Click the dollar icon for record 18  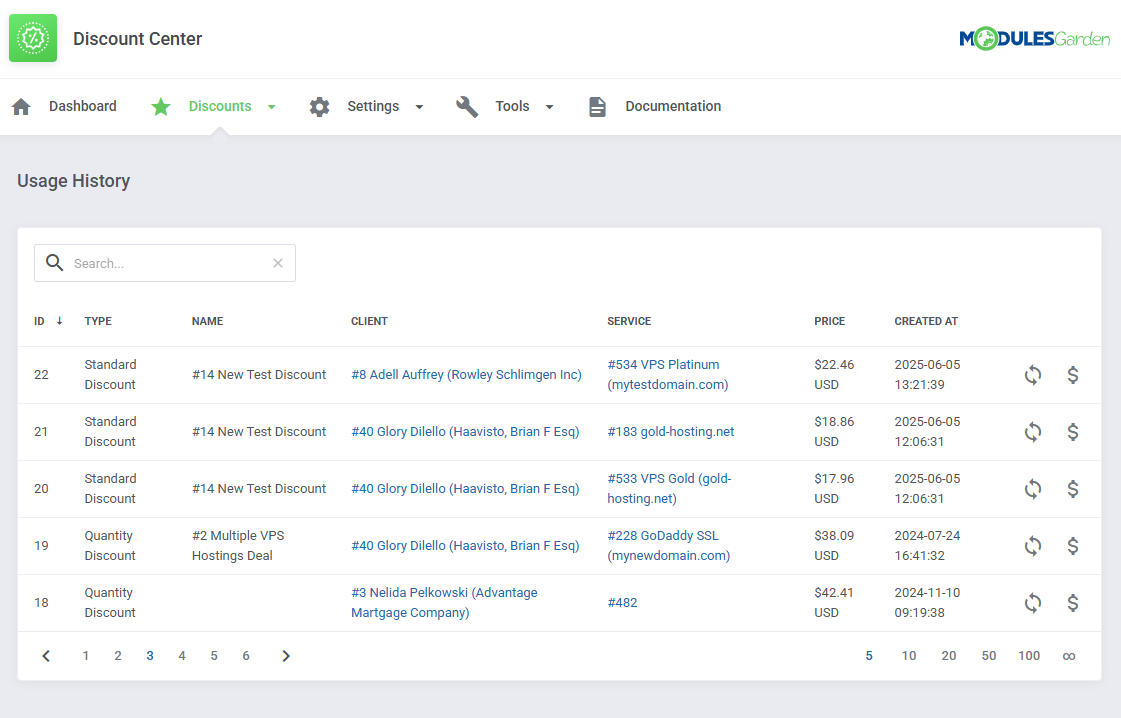pyautogui.click(x=1072, y=603)
